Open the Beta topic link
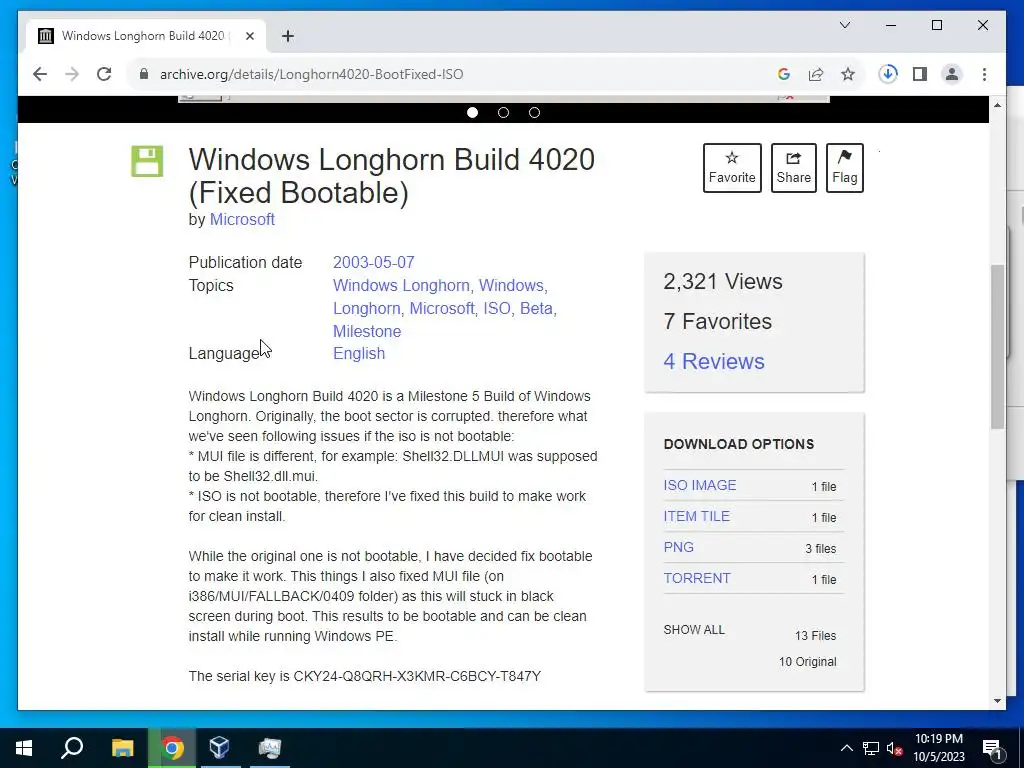This screenshot has height=768, width=1024. point(536,308)
